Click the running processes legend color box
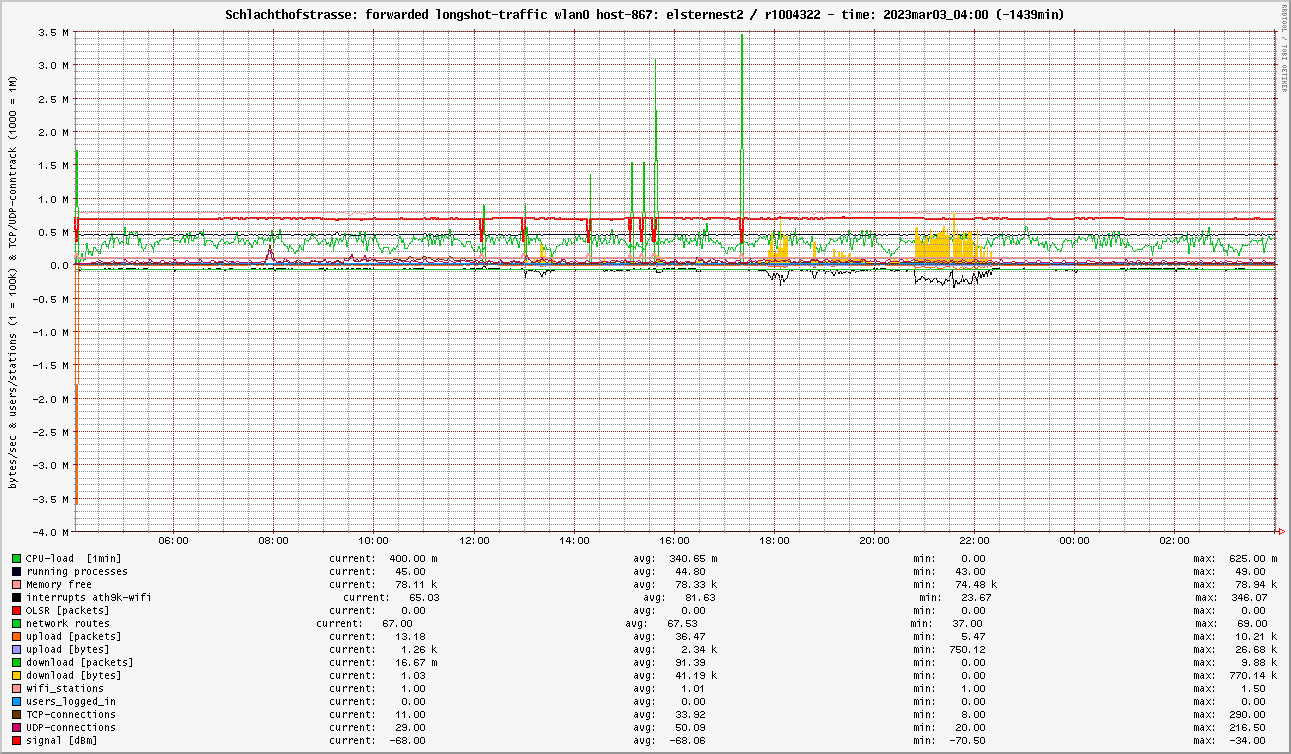Viewport: 1291px width, 754px height. [x=17, y=571]
